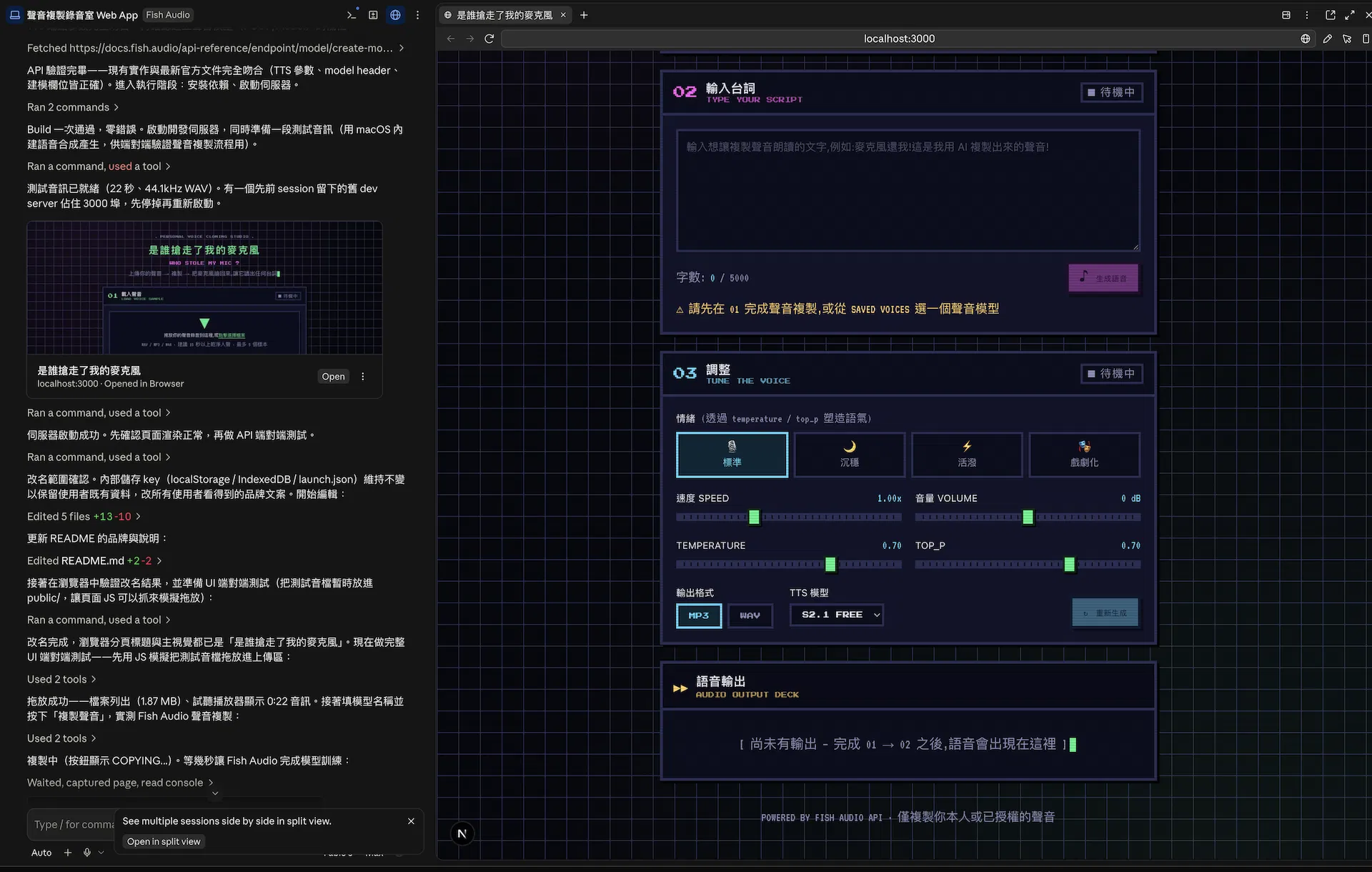Expand 'Ran 2 commands' entry
This screenshot has width=1372, height=872.
coord(73,107)
